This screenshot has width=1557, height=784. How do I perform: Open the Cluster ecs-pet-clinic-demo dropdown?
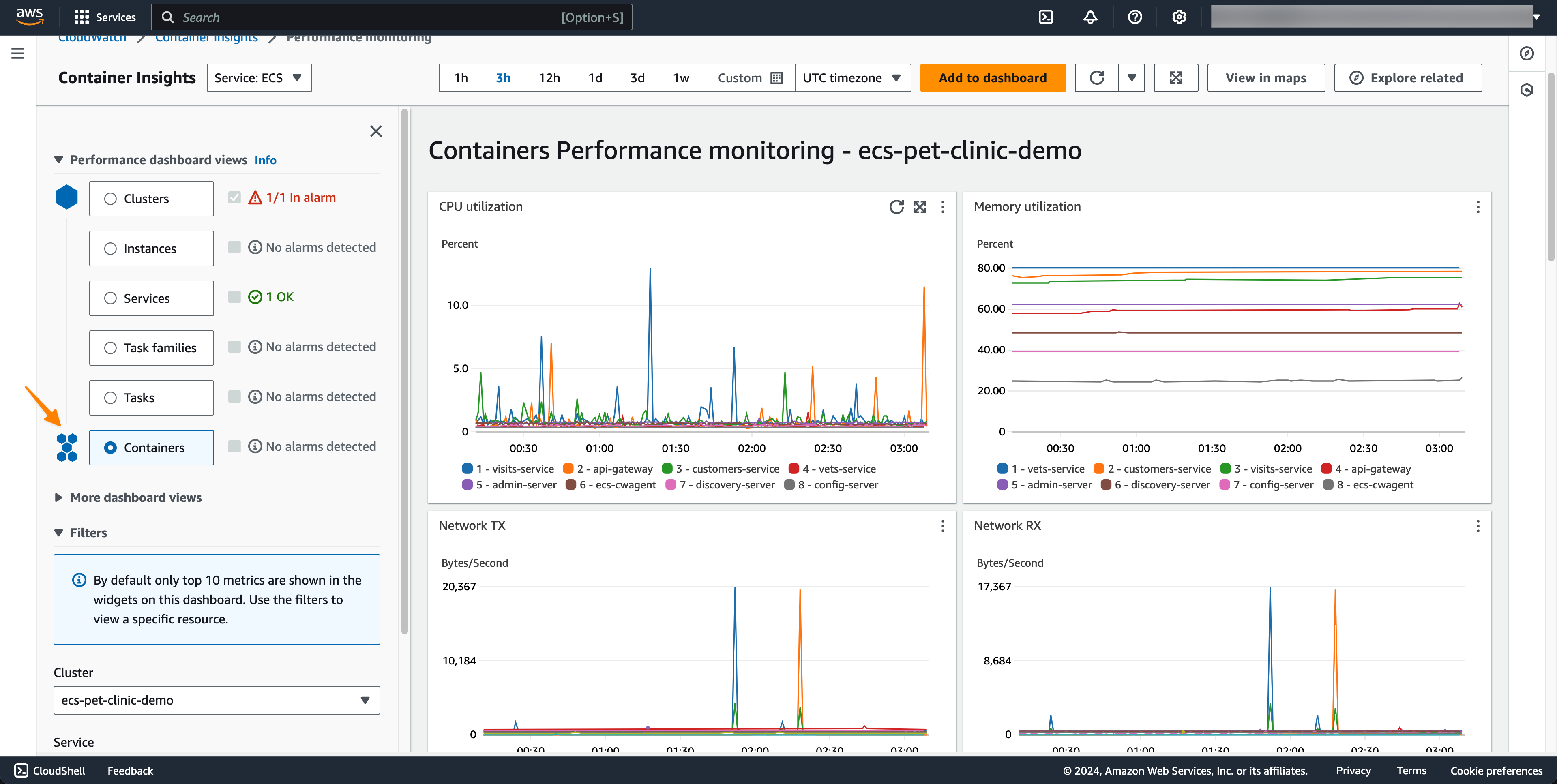217,700
